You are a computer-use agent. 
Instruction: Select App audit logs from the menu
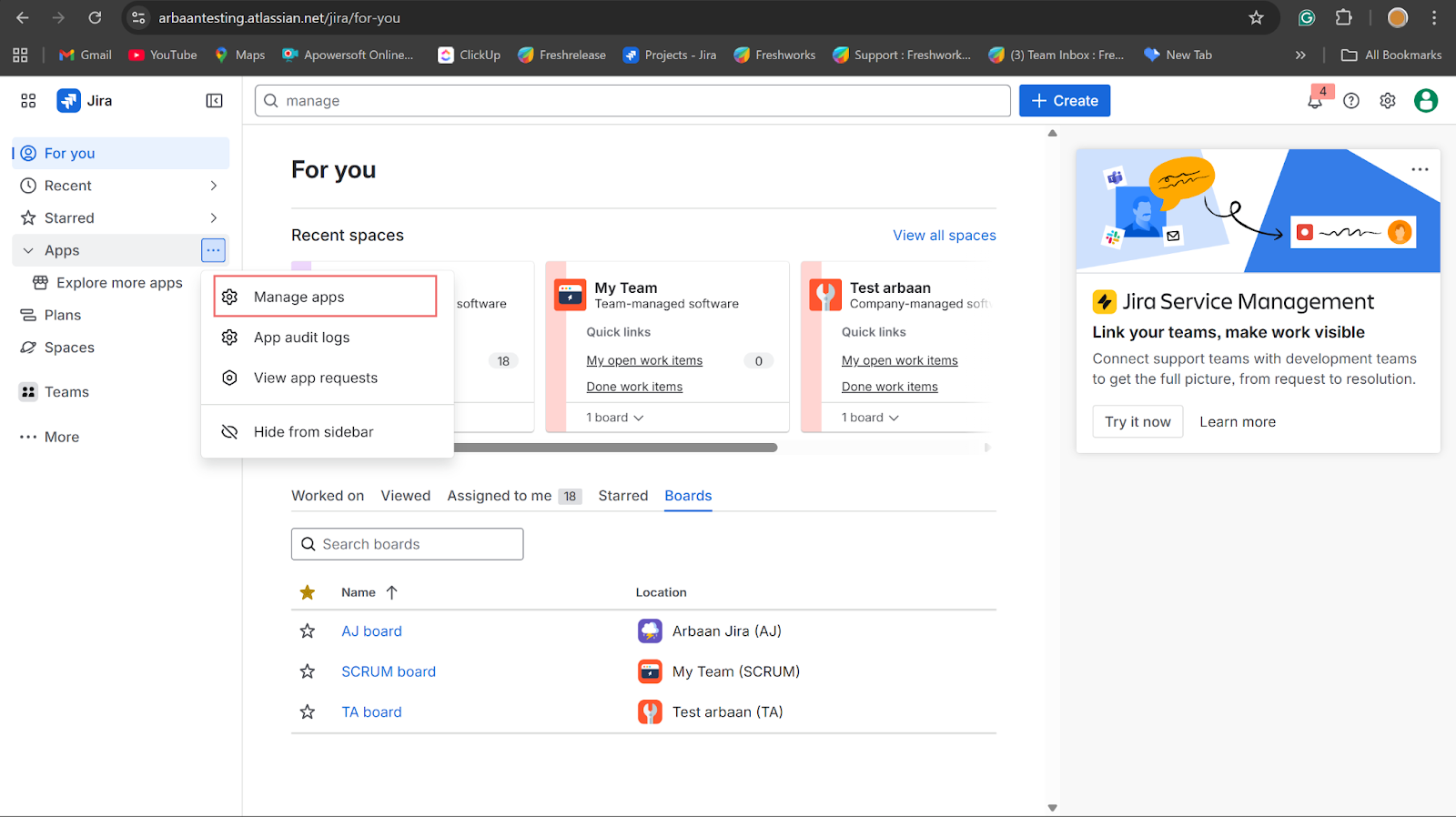coord(328,338)
